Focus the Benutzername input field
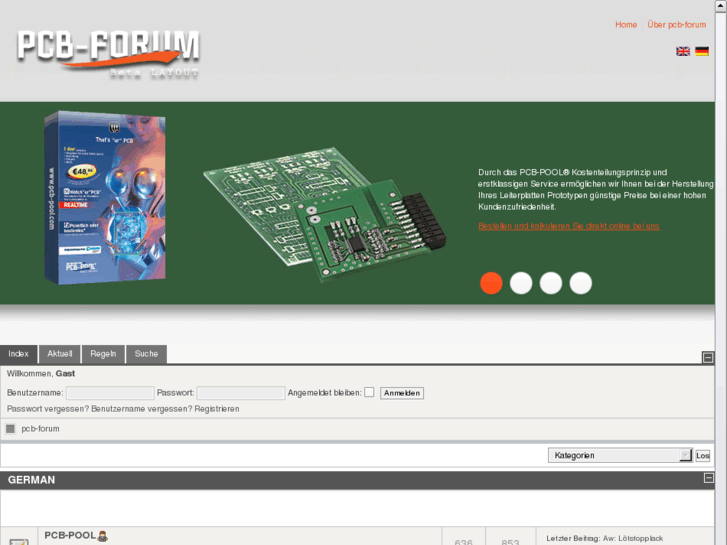The image size is (727, 545). [x=110, y=393]
